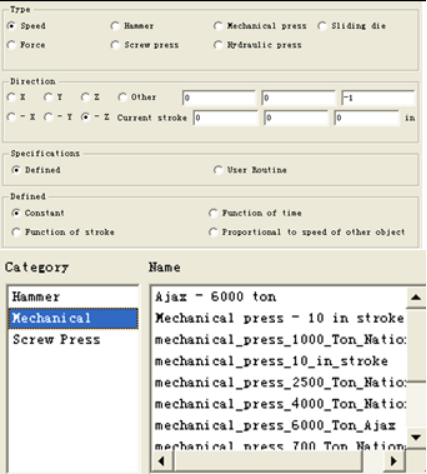Image resolution: width=427 pixels, height=474 pixels.
Task: Click the second direction vector field
Action: pyautogui.click(x=298, y=98)
